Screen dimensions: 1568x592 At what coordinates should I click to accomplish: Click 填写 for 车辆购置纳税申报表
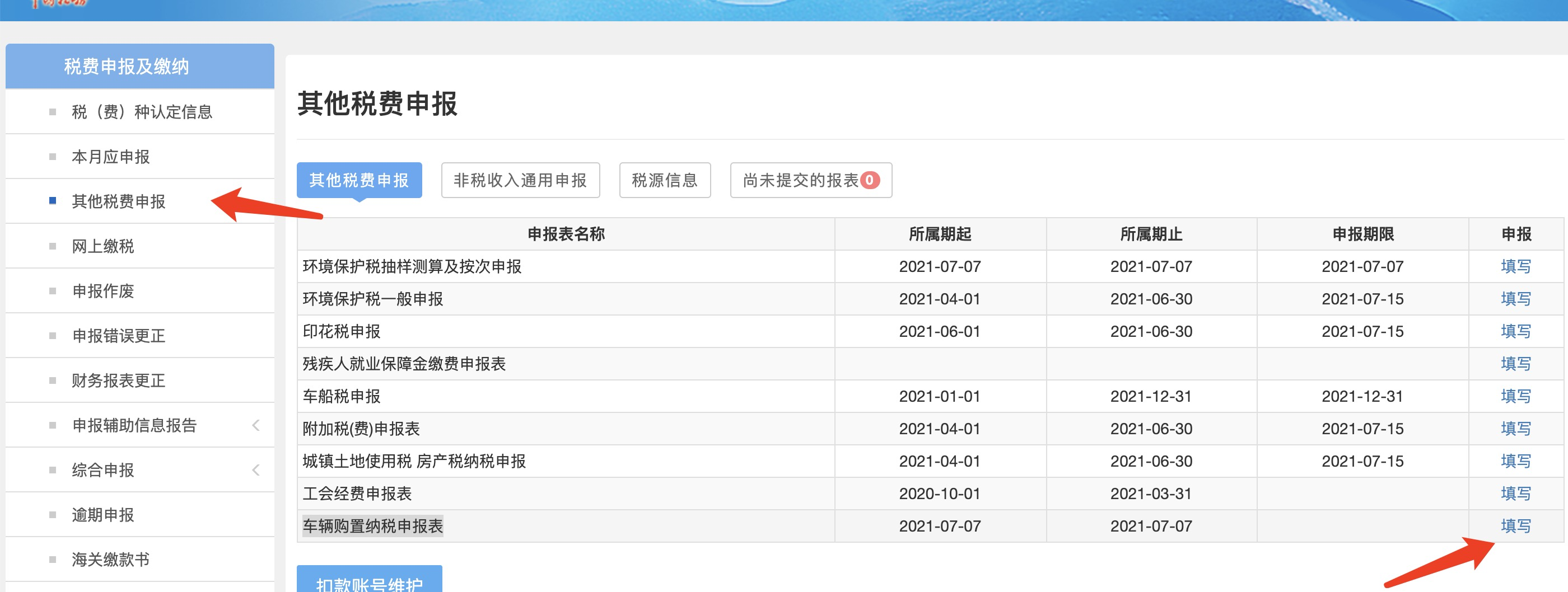(x=1515, y=525)
